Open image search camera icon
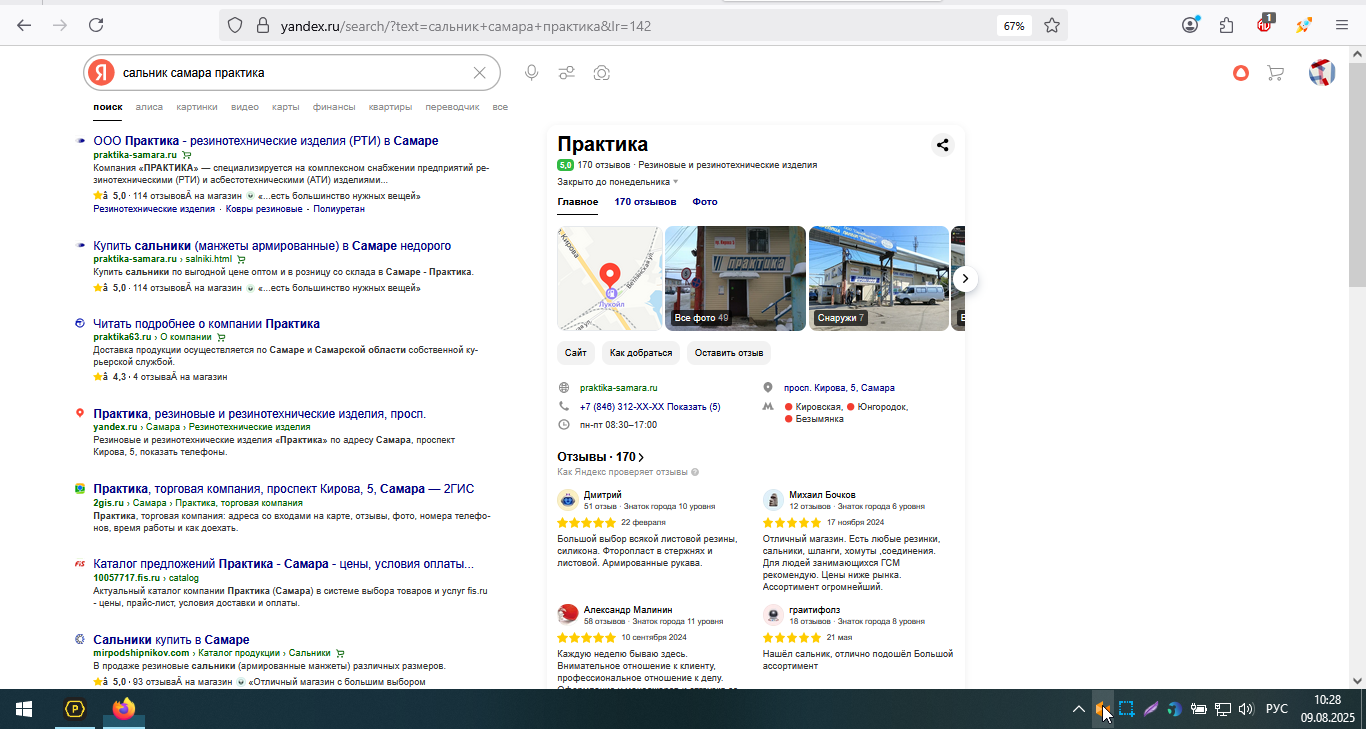 601,73
